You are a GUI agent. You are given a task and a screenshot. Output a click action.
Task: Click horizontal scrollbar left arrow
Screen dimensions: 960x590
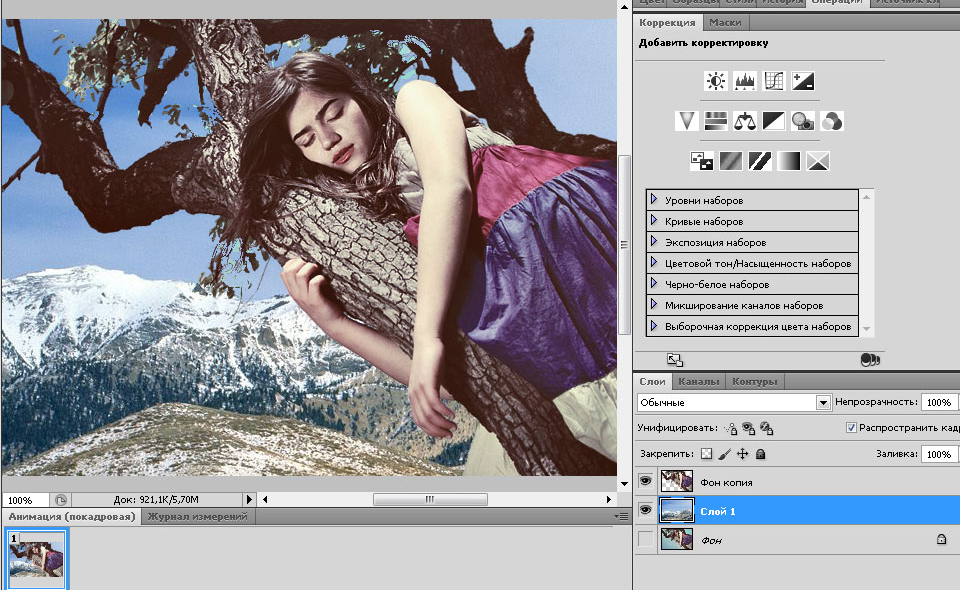265,499
